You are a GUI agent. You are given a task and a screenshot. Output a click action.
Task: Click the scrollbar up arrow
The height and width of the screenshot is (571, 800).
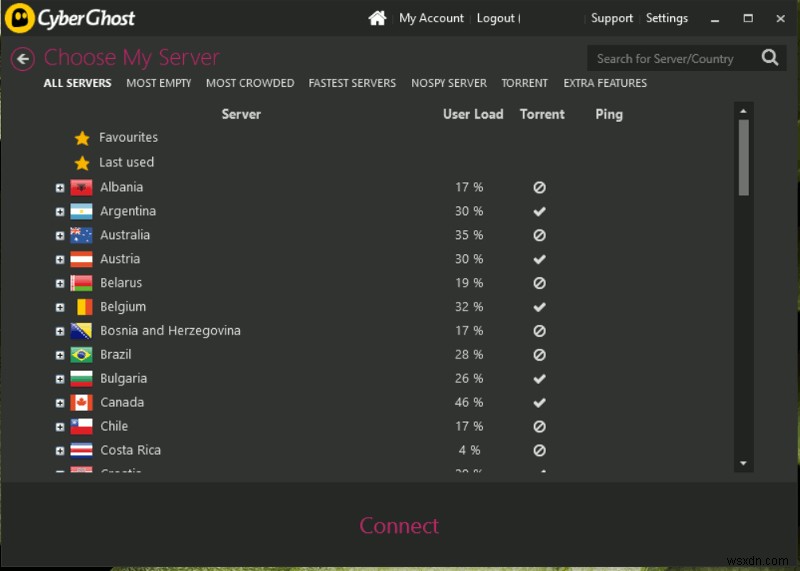pos(743,111)
